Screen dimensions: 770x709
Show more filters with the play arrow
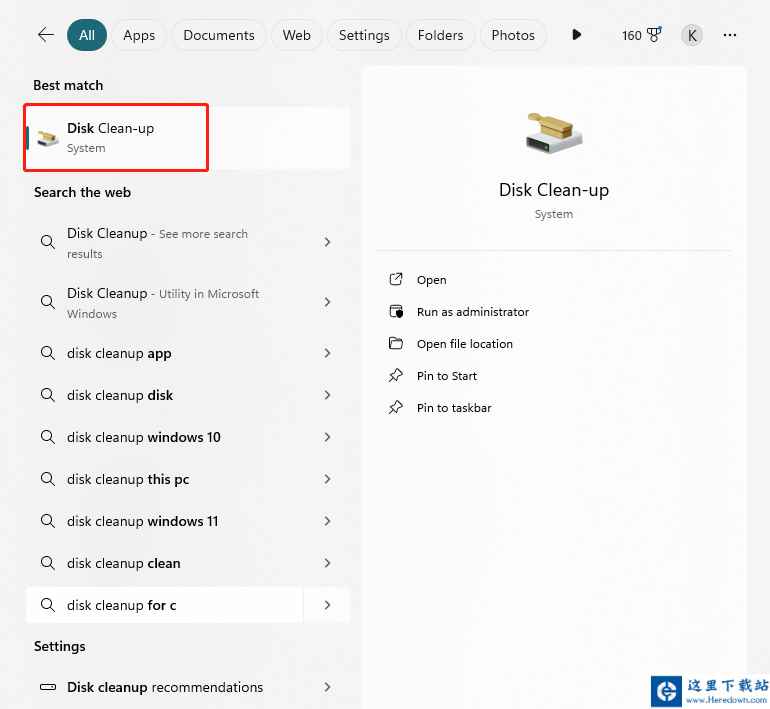577,35
